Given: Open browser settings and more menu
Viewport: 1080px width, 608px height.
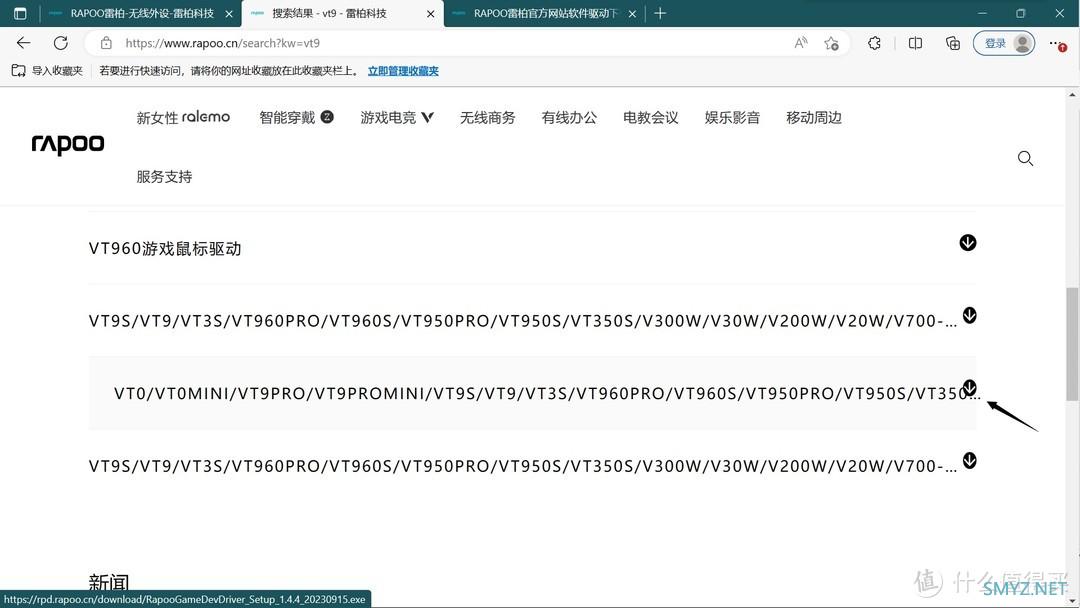Looking at the screenshot, I should click(1058, 43).
